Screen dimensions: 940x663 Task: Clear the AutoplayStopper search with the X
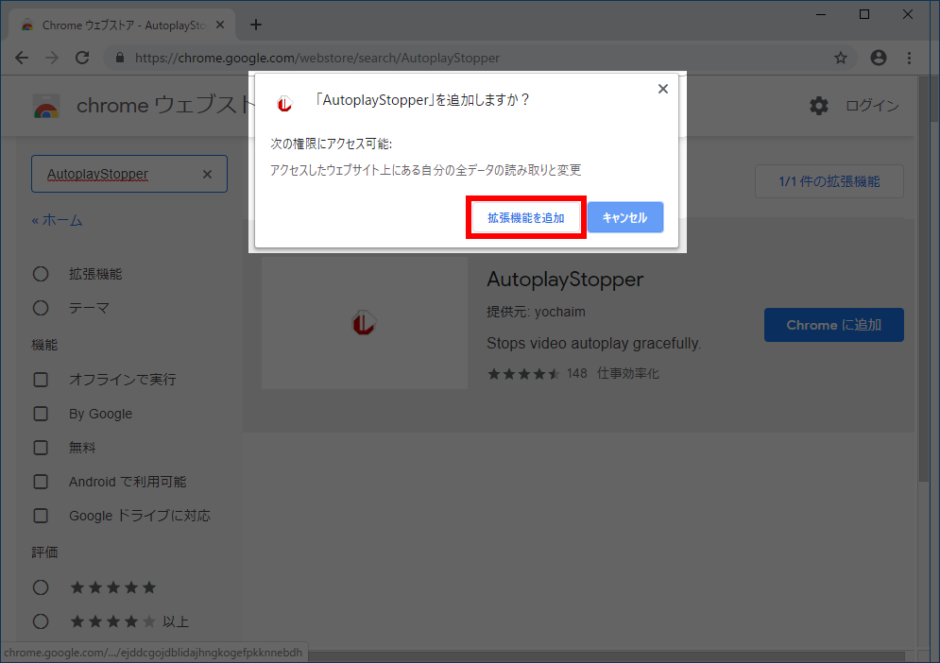[x=207, y=173]
